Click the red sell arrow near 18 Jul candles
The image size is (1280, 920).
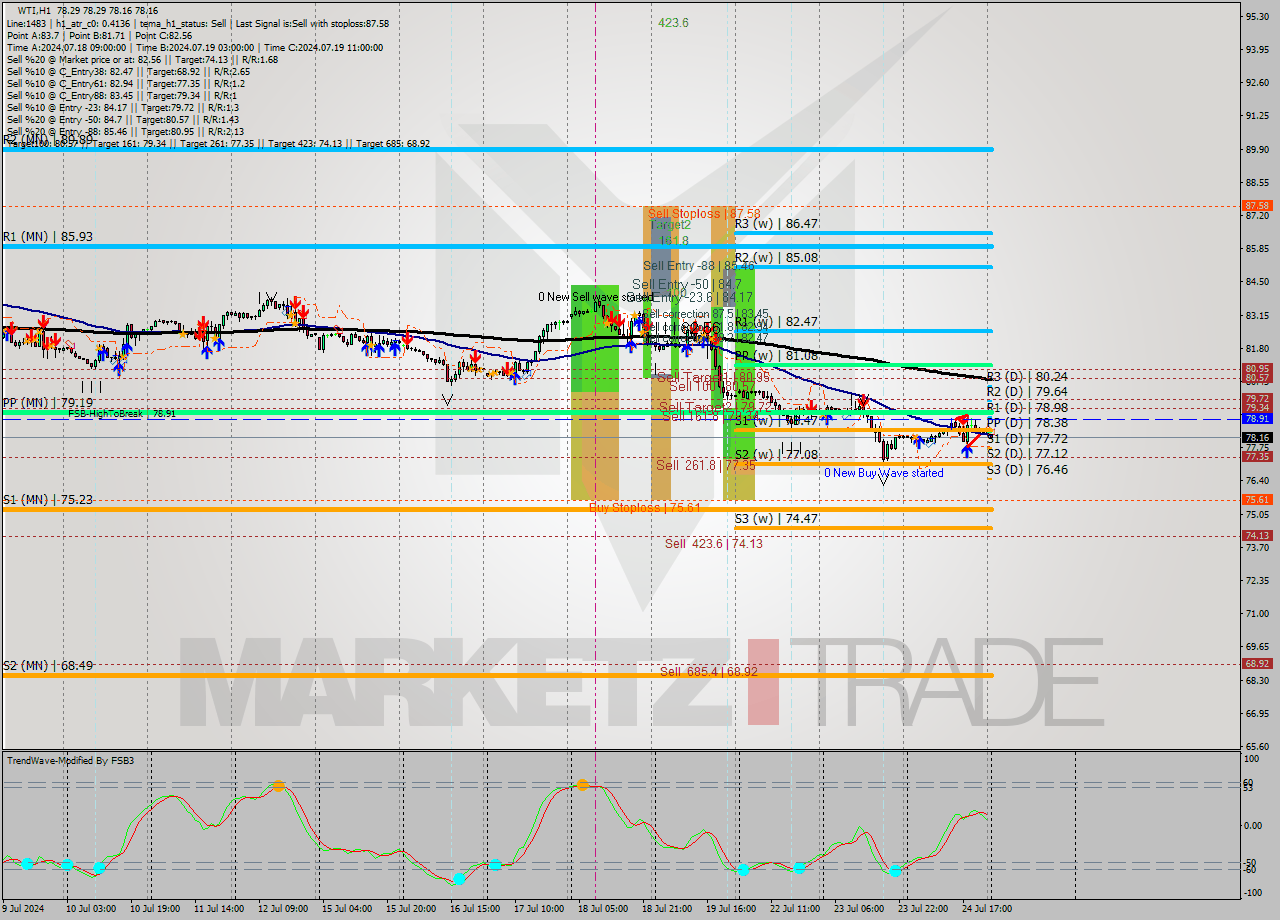pos(613,315)
